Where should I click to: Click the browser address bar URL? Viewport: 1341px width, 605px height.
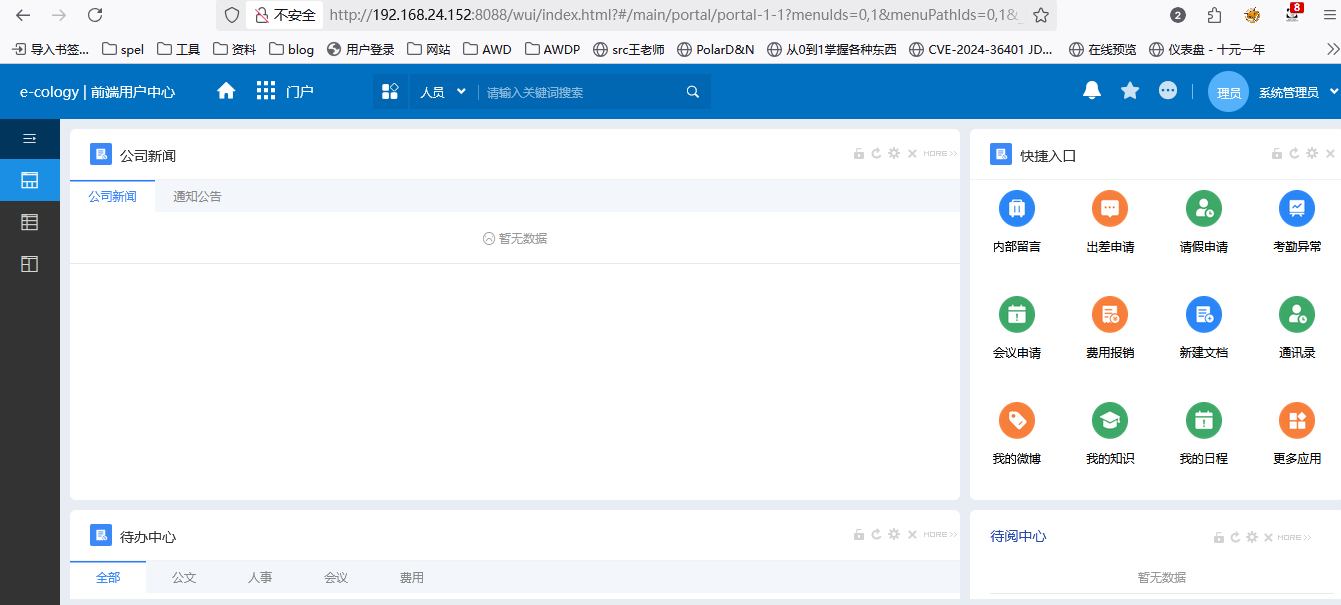tap(675, 15)
